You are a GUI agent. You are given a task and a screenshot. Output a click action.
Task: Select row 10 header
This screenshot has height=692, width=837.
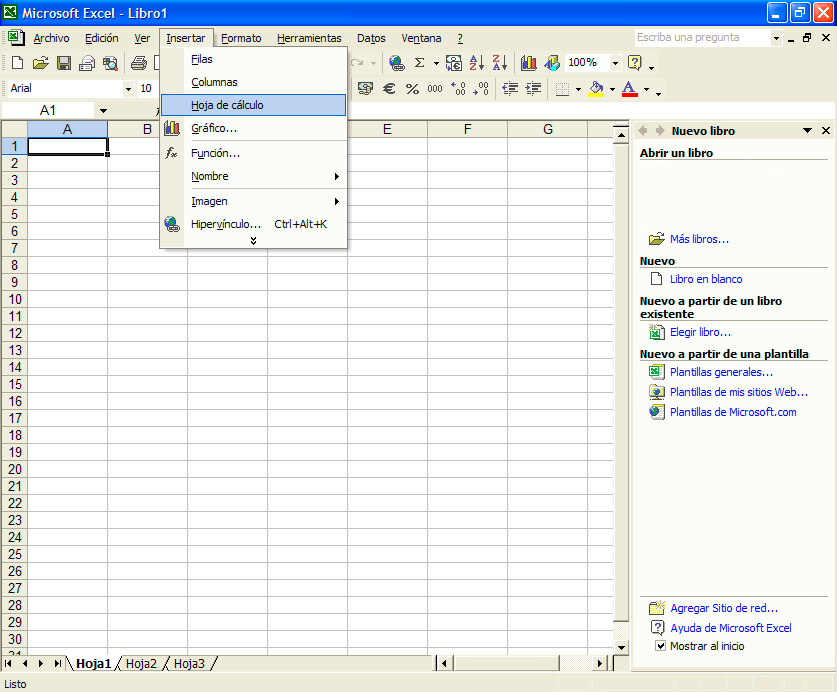point(14,300)
